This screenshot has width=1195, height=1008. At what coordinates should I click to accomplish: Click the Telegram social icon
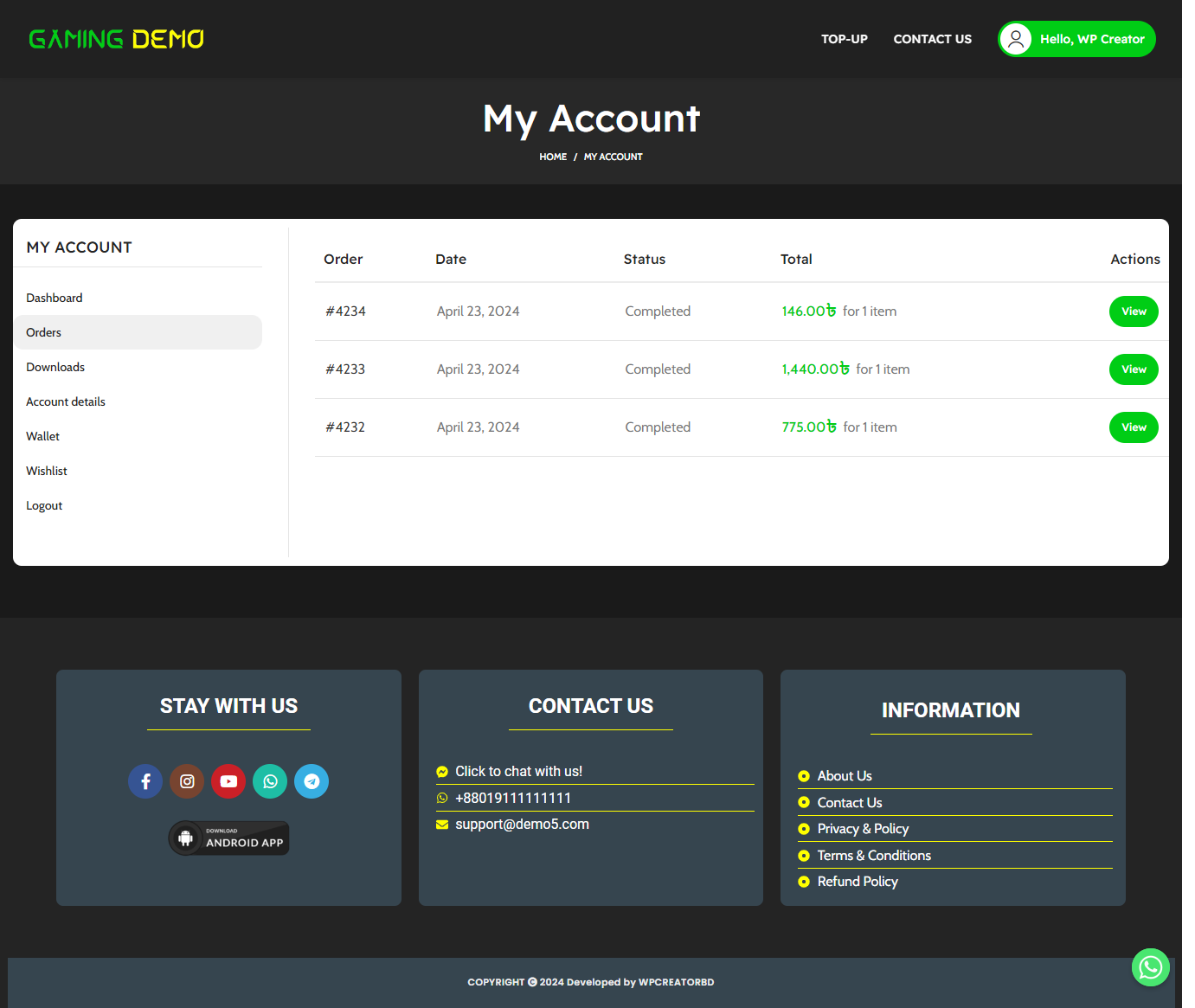pyautogui.click(x=312, y=781)
